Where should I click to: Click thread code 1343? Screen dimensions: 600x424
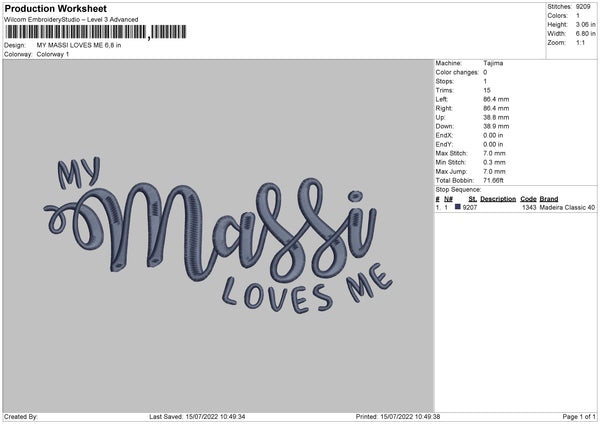pos(529,207)
